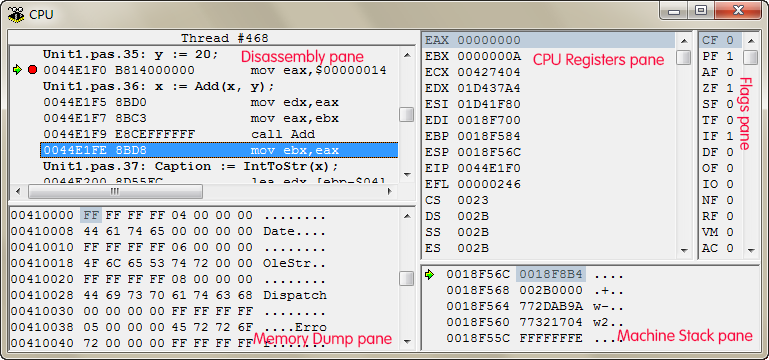This screenshot has width=769, height=360.
Task: Click disassembly horizontal scrollbar thumb
Action: [x=115, y=191]
